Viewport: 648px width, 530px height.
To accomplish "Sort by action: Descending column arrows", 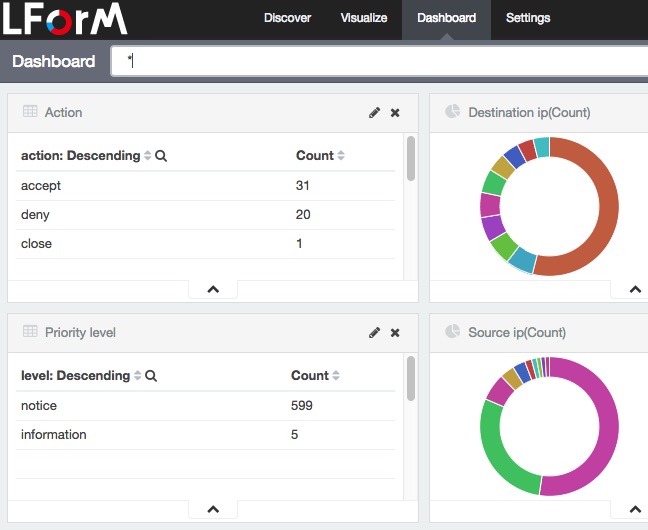I will (x=148, y=155).
